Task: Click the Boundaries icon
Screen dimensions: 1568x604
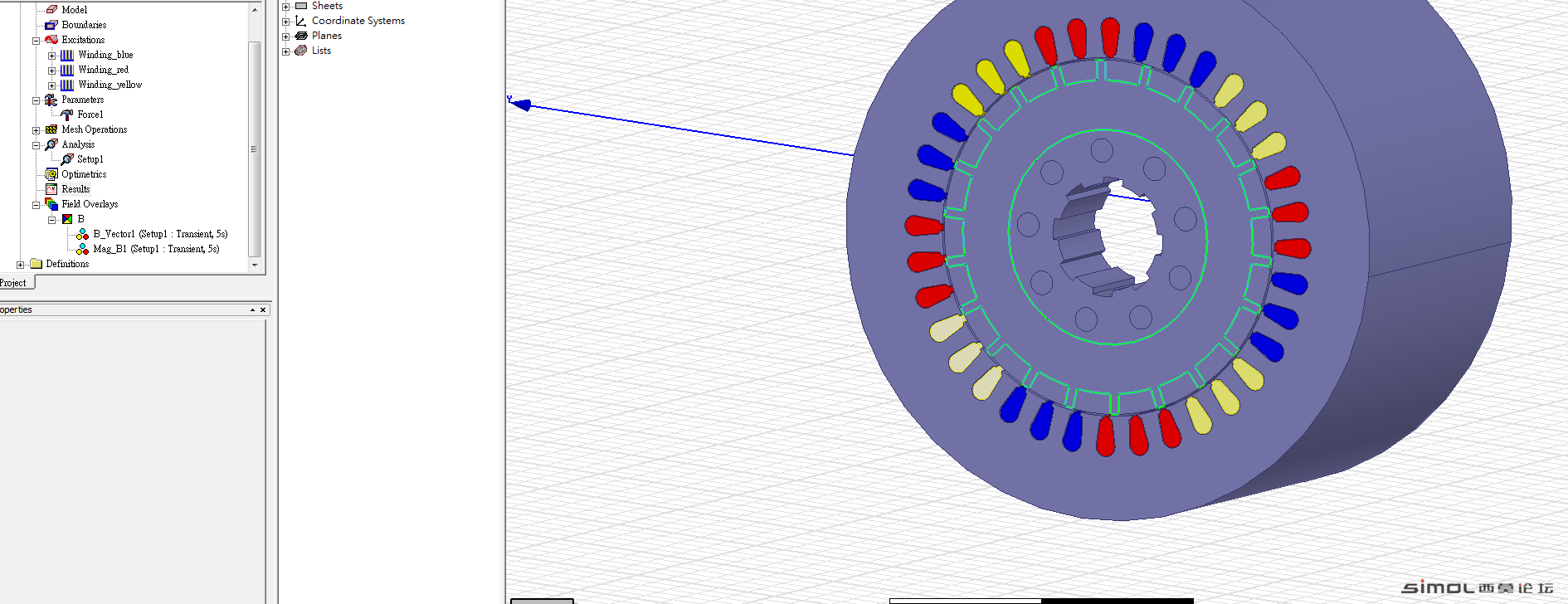Action: pyautogui.click(x=51, y=25)
